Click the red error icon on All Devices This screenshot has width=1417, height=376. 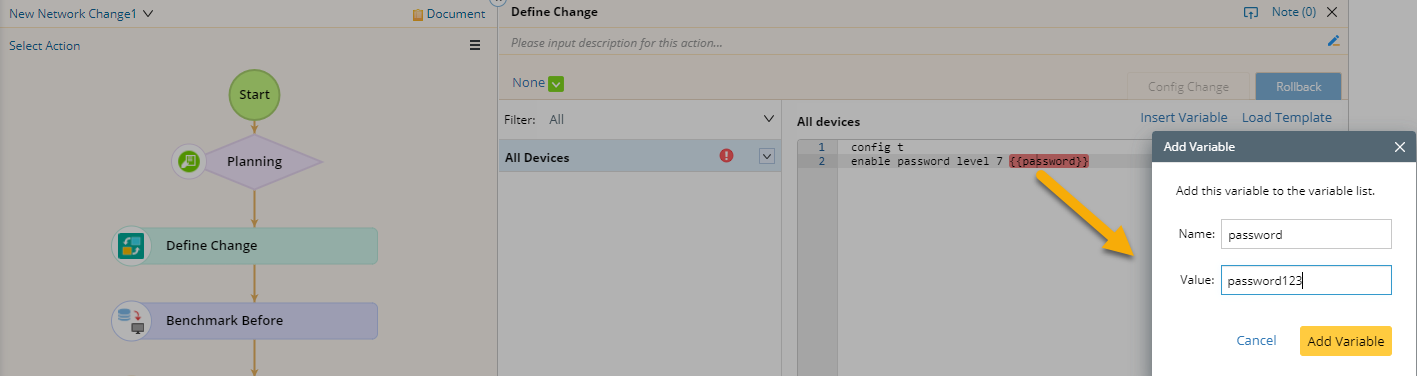point(727,156)
